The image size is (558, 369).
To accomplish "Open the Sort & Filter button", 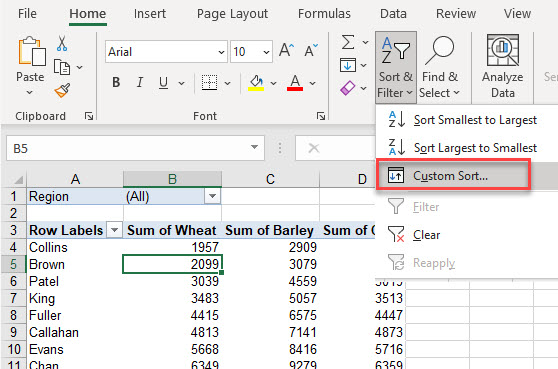I will click(x=395, y=68).
